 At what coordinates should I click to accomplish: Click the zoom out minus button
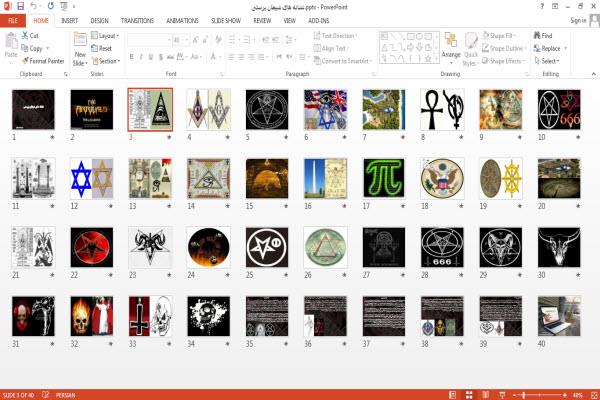[x=515, y=395]
